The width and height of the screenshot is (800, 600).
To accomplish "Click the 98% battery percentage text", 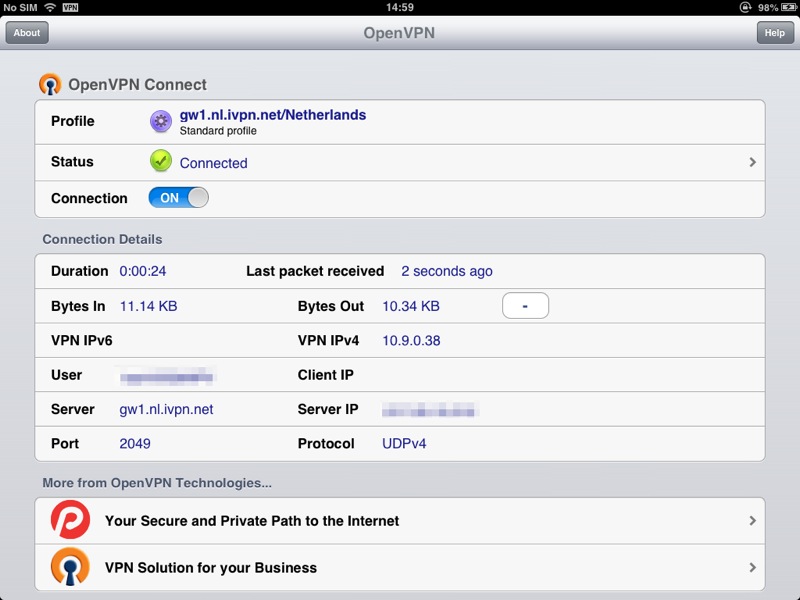I will (768, 7).
